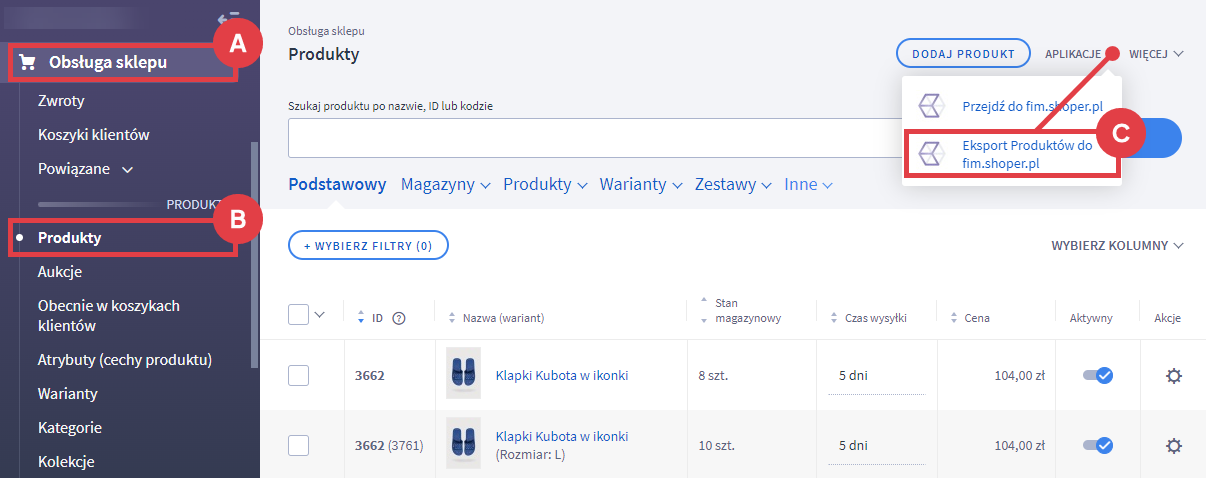Open Wybierz kolumny dropdown
Screen dimensions: 1206x478
pyautogui.click(x=1117, y=245)
